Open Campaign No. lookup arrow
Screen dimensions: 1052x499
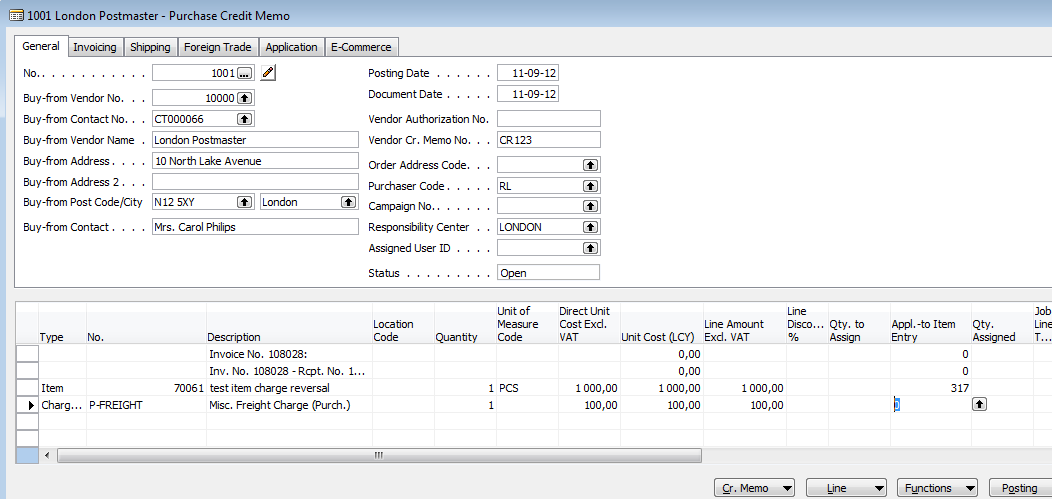[590, 206]
